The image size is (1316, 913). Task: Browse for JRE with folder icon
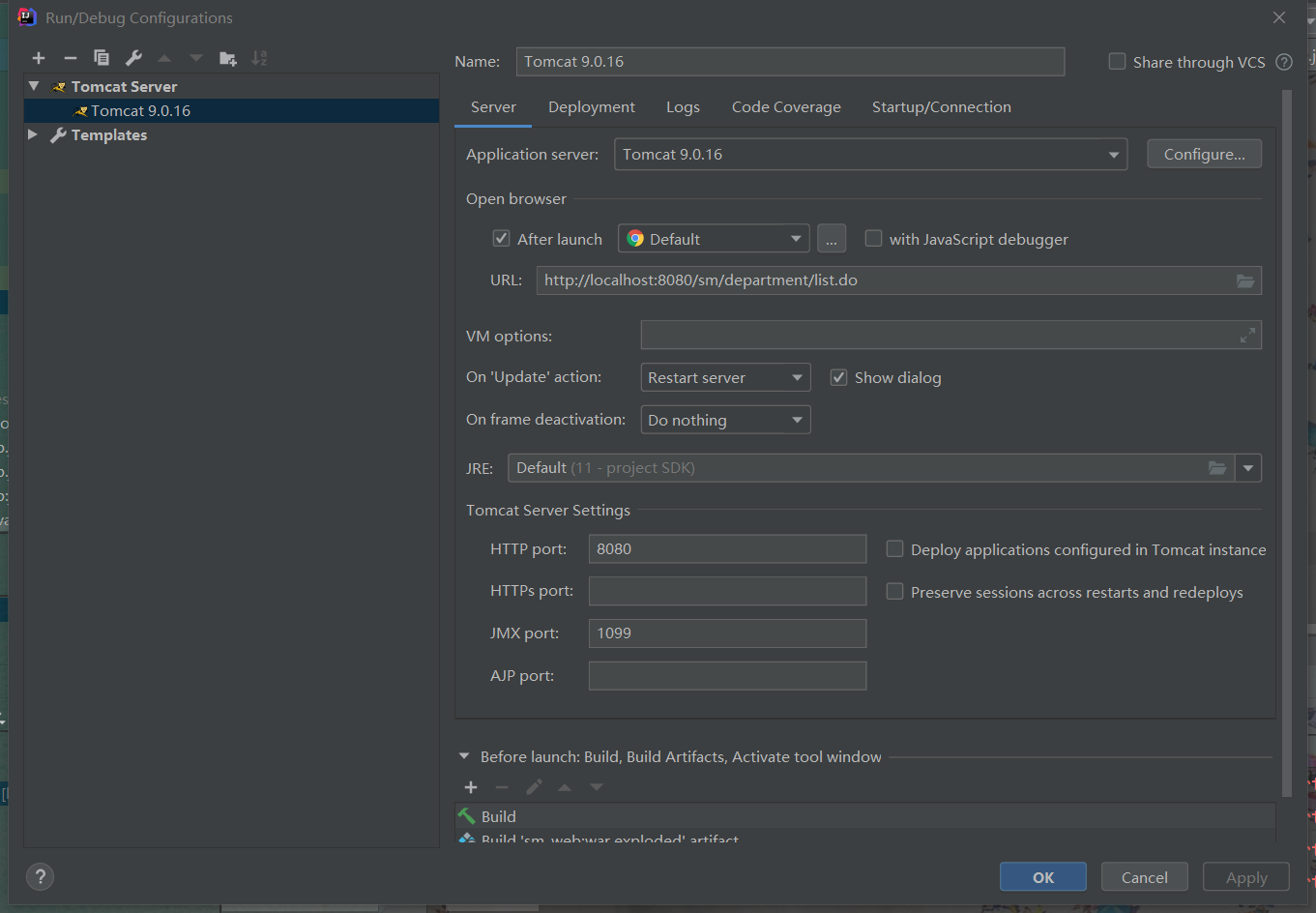pos(1217,468)
